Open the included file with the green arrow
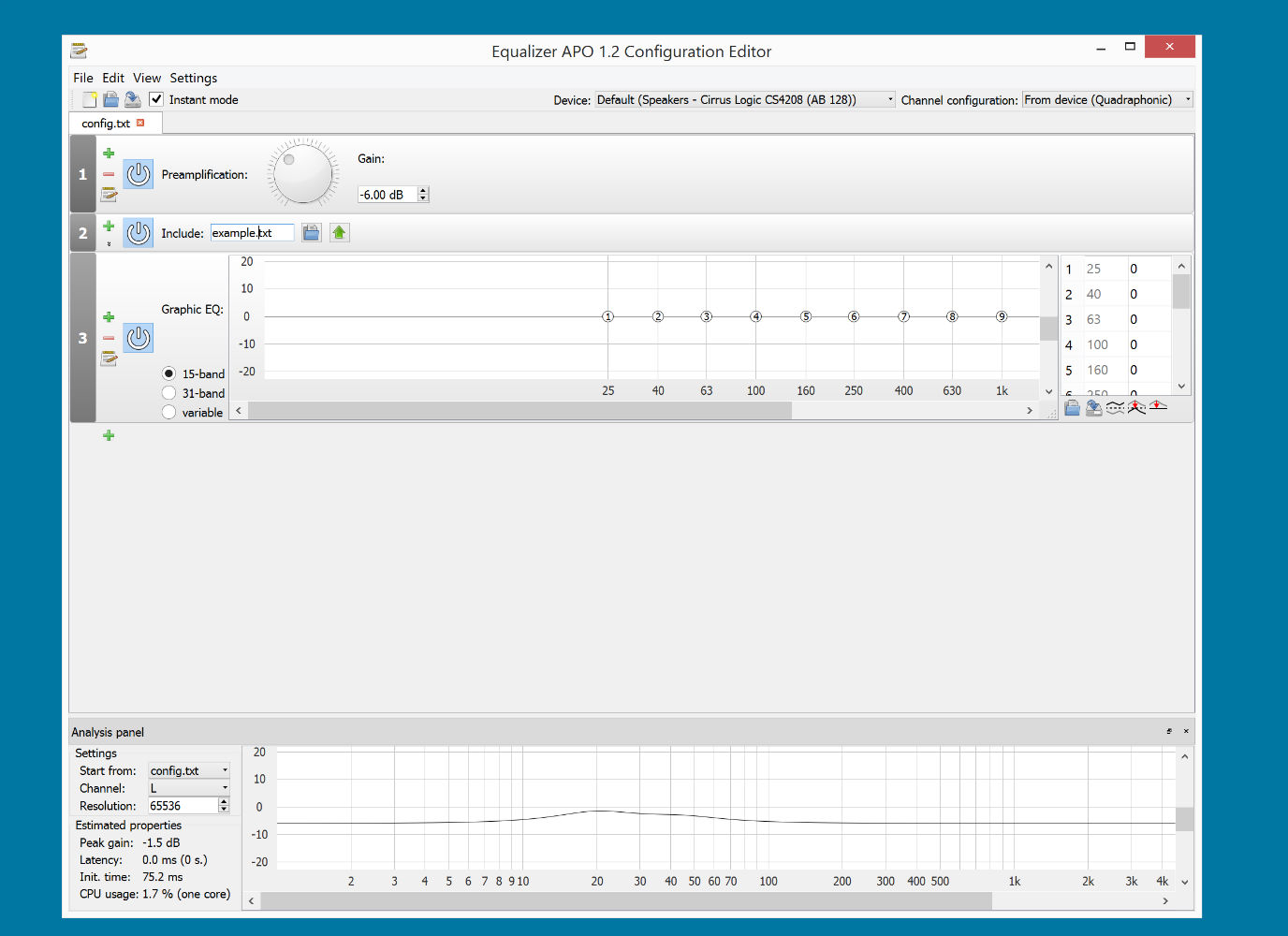The image size is (1288, 936). click(x=339, y=232)
